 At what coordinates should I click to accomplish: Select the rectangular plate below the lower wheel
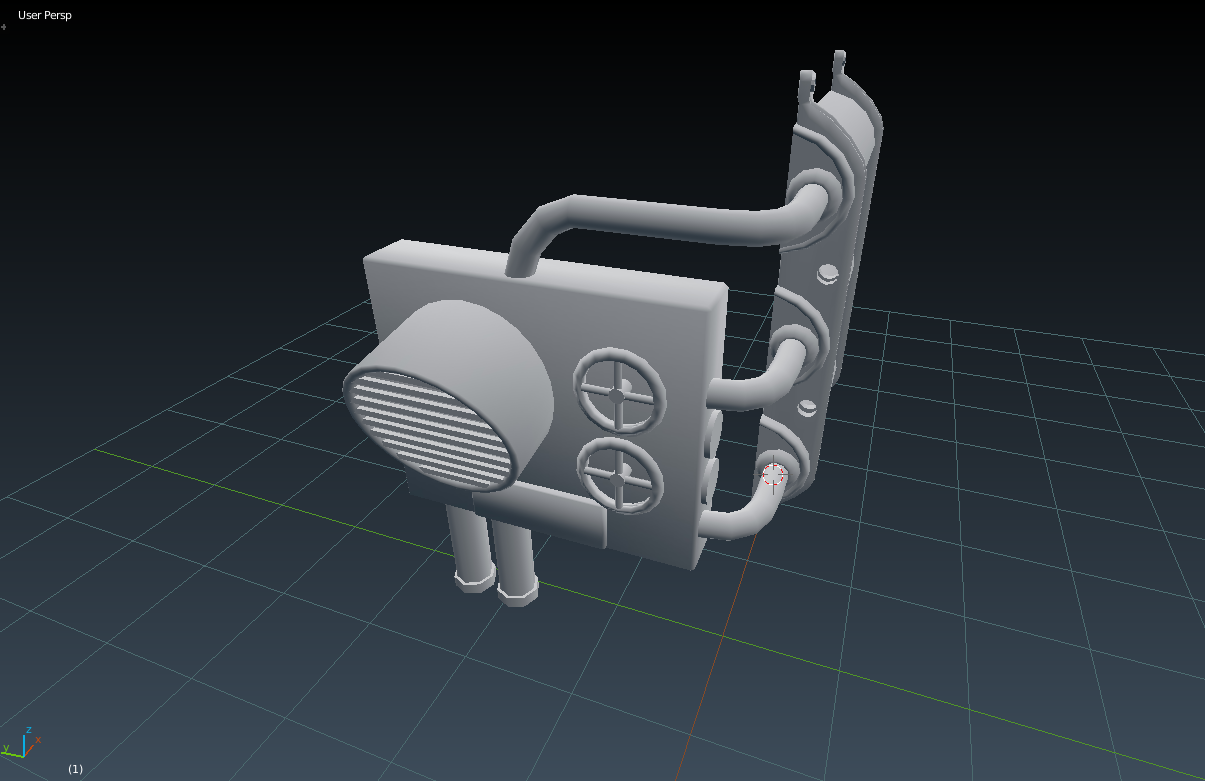pyautogui.click(x=540, y=517)
